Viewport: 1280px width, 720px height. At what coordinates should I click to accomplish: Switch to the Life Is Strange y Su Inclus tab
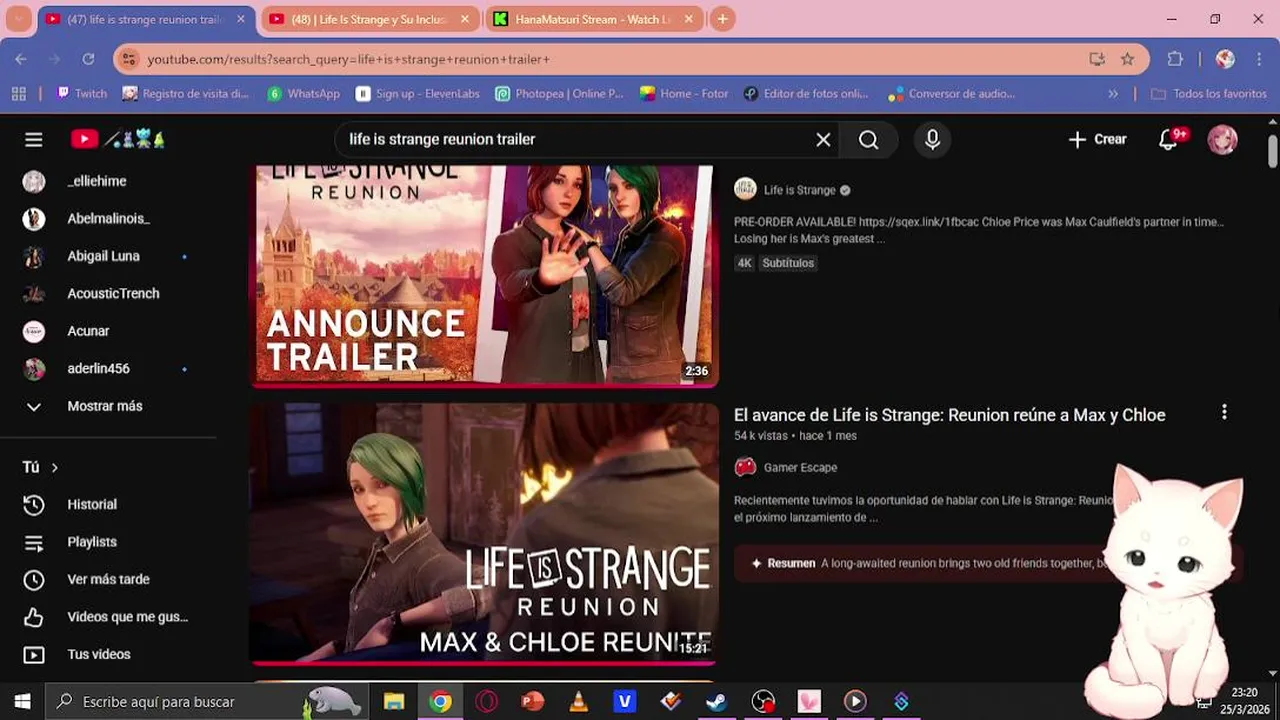(x=369, y=19)
